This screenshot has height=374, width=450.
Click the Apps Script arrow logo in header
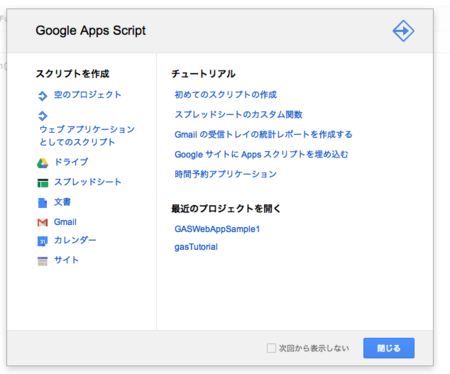[403, 31]
